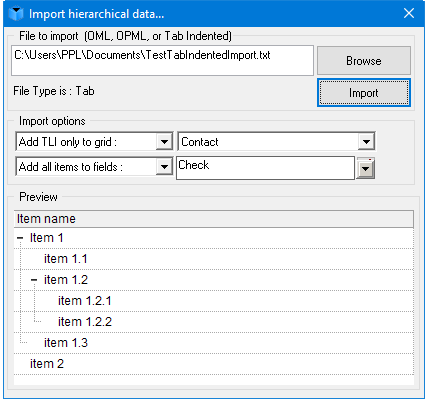Open the Check fields dropdown button
Viewport: 428px width, 402px height.
click(366, 168)
